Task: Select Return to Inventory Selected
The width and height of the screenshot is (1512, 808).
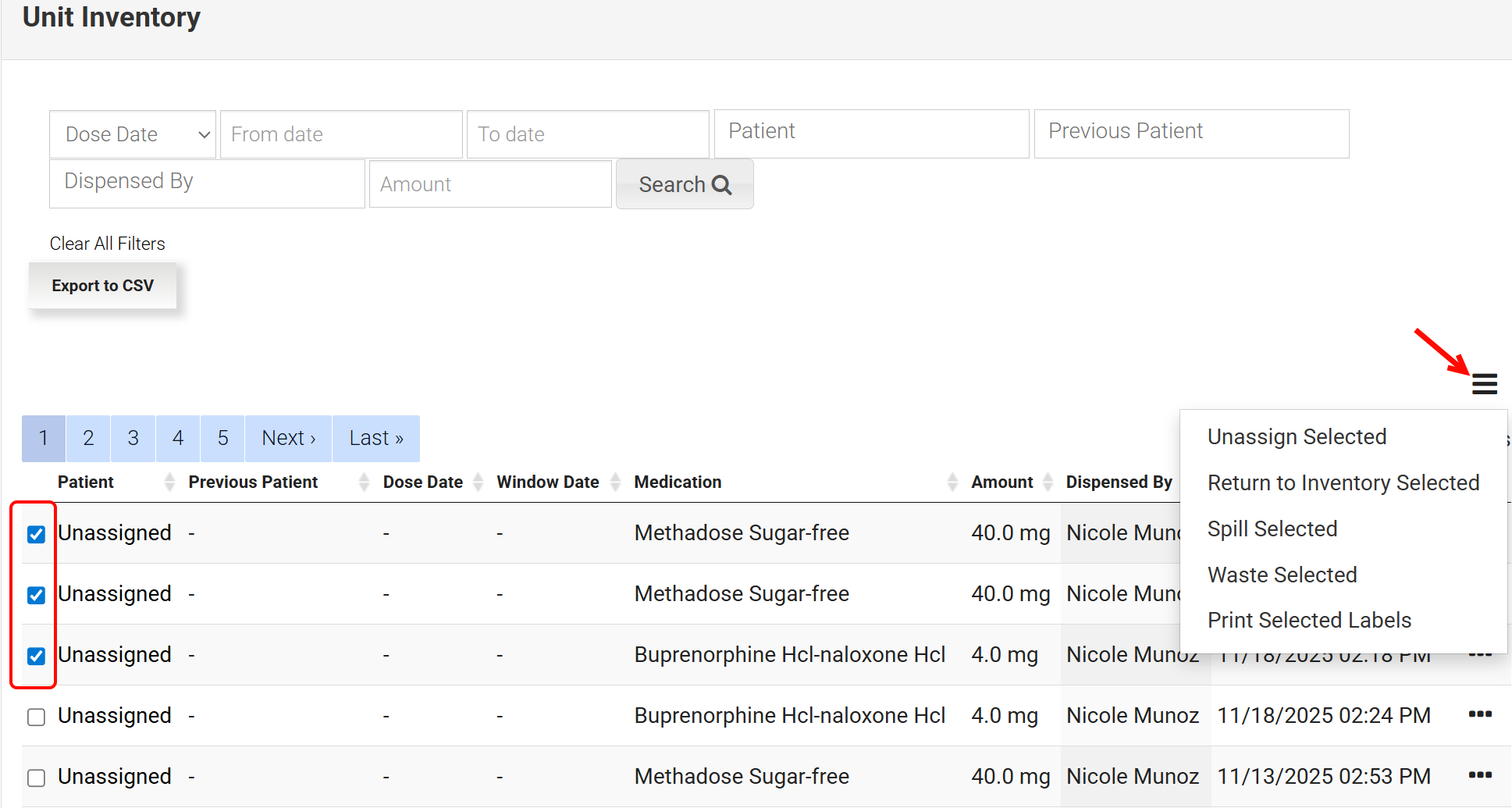Action: (1343, 483)
